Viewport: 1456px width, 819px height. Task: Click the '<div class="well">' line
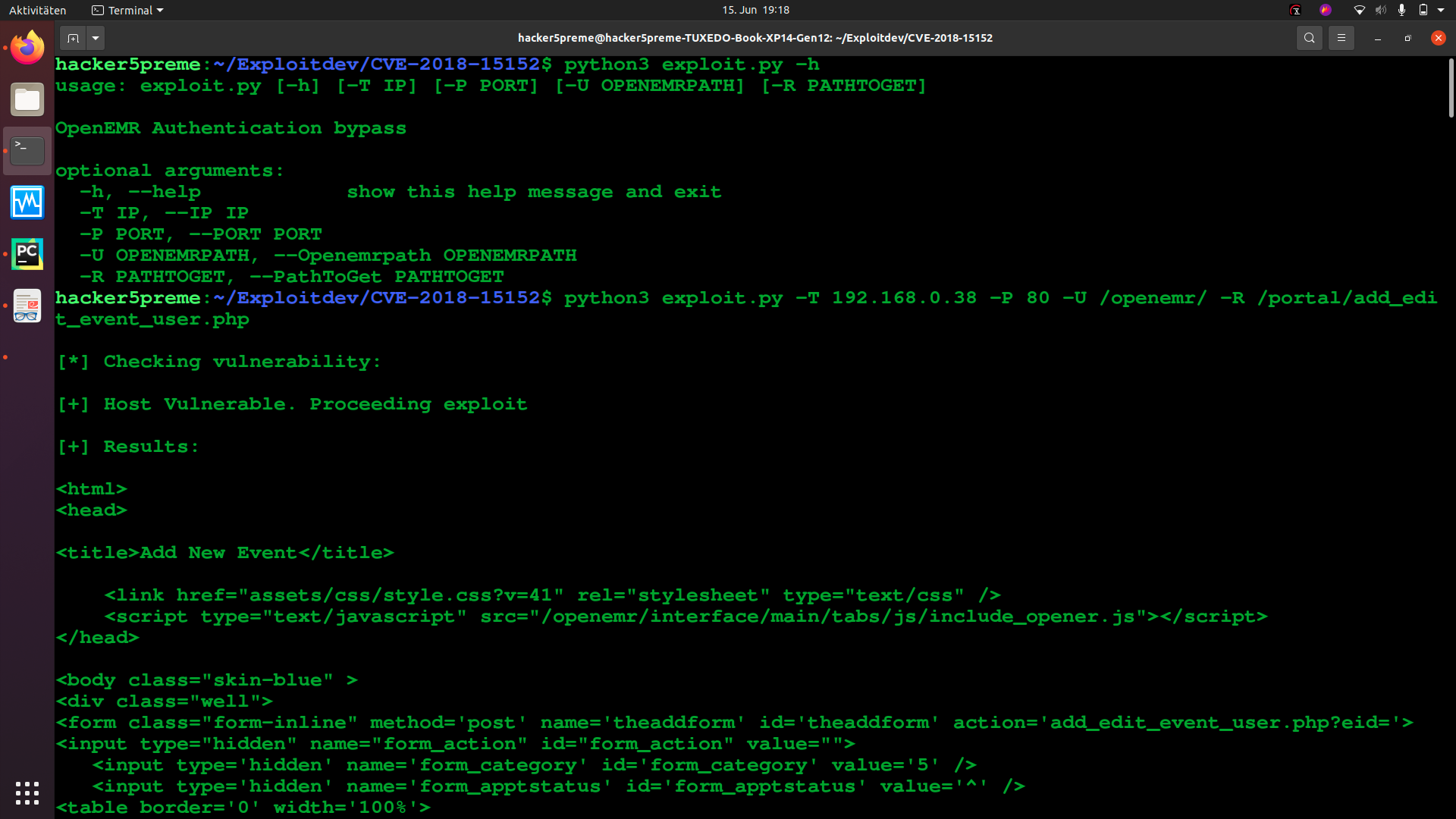164,701
